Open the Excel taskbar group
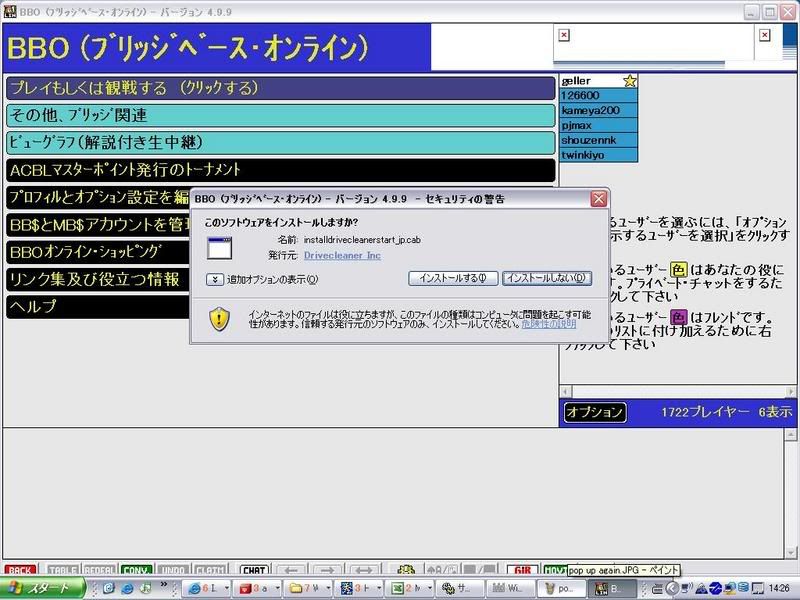800x600 pixels. (409, 588)
